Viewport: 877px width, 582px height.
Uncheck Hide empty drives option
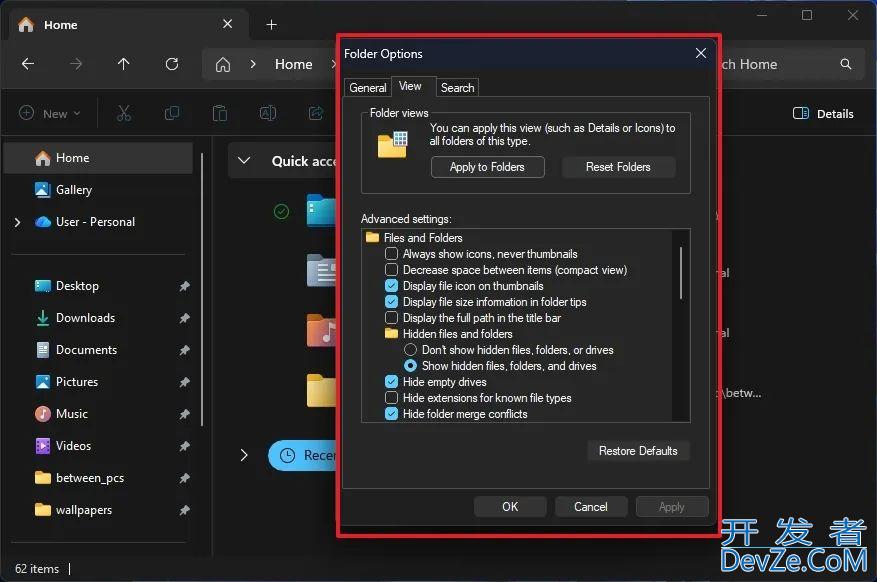coord(392,382)
